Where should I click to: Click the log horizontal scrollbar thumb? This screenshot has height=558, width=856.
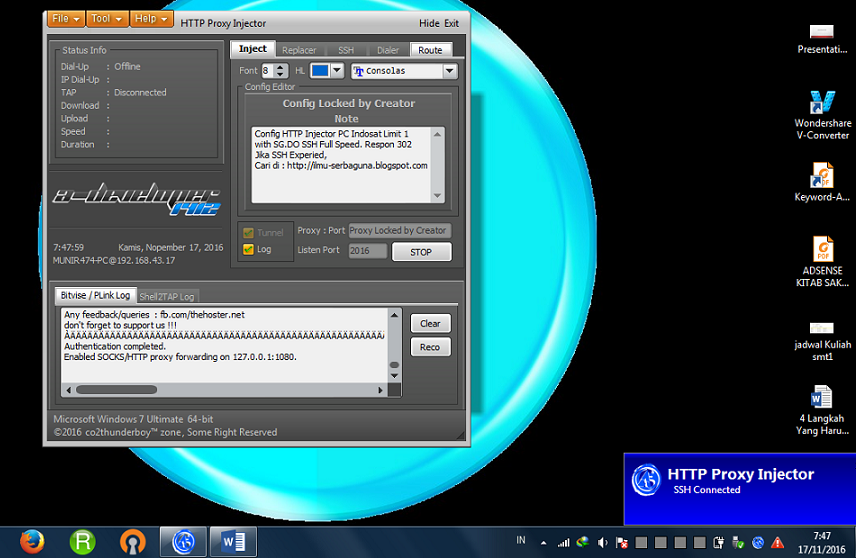pyautogui.click(x=116, y=390)
